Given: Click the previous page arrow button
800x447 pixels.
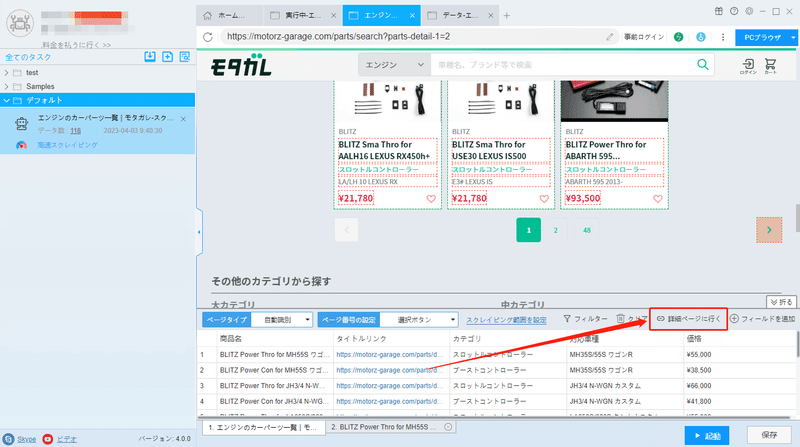Looking at the screenshot, I should coord(346,230).
